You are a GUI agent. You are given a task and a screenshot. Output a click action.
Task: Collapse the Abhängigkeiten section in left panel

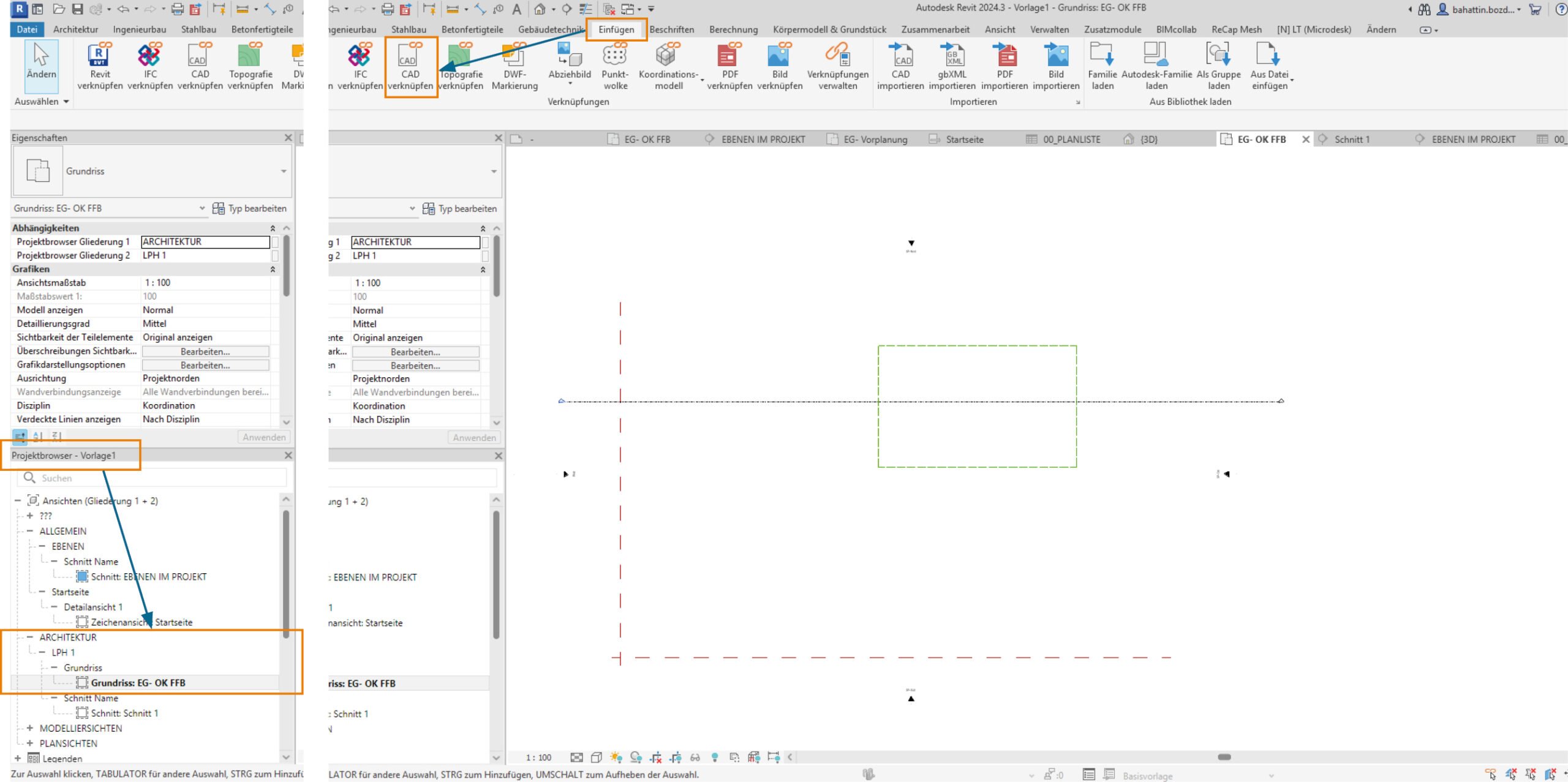point(273,228)
